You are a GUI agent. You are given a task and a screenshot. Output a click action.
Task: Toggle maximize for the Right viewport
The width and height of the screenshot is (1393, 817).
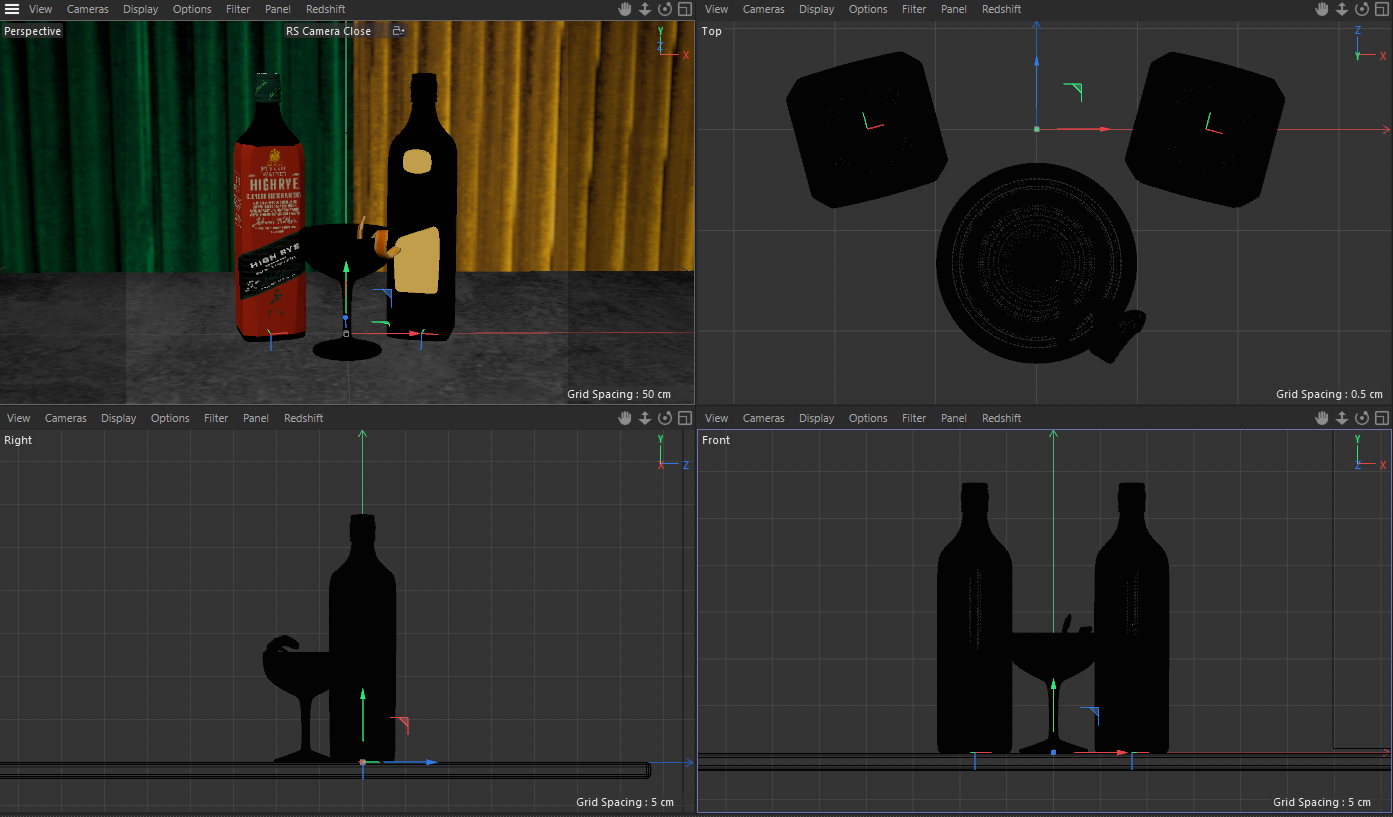(x=685, y=418)
